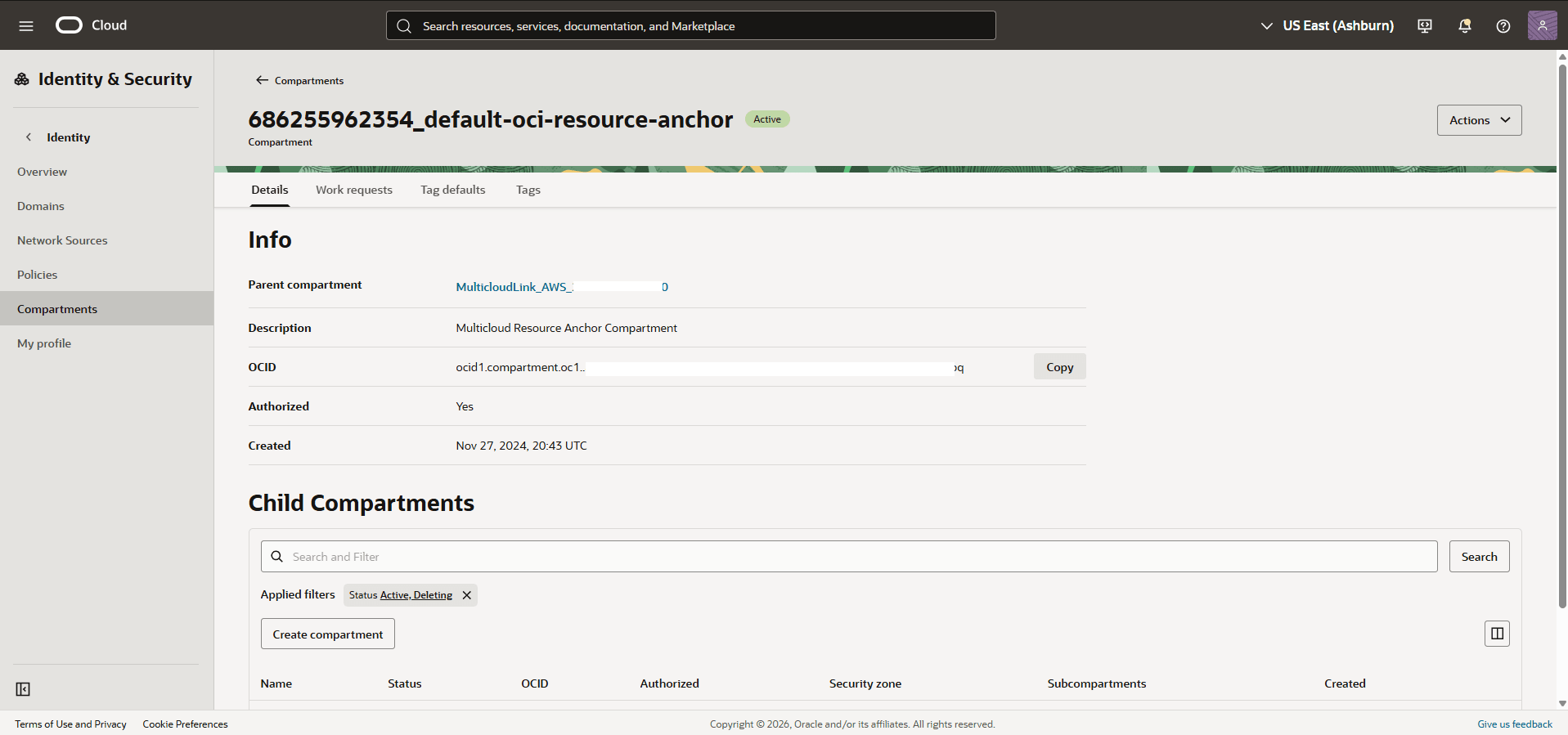Click the Multicloud Resource Anchor Compartment description
1568x735 pixels.
point(567,328)
